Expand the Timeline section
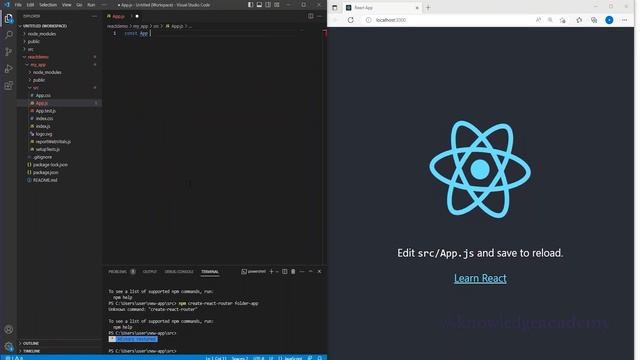 click(31, 351)
